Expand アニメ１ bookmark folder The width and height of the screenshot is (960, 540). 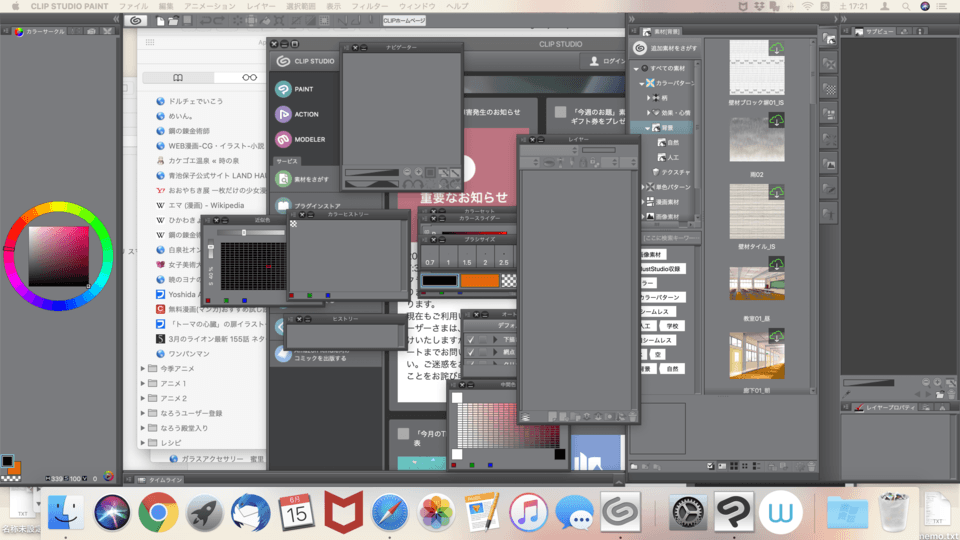[143, 383]
